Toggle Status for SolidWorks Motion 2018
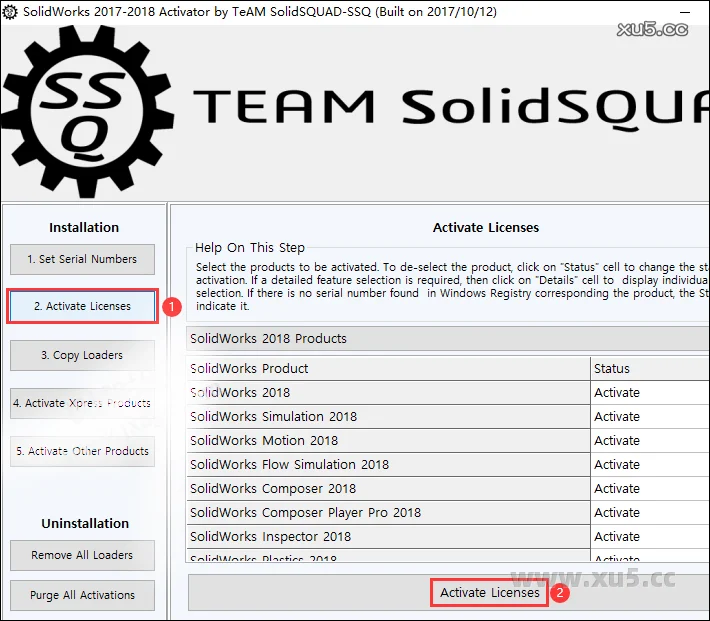 (x=617, y=441)
